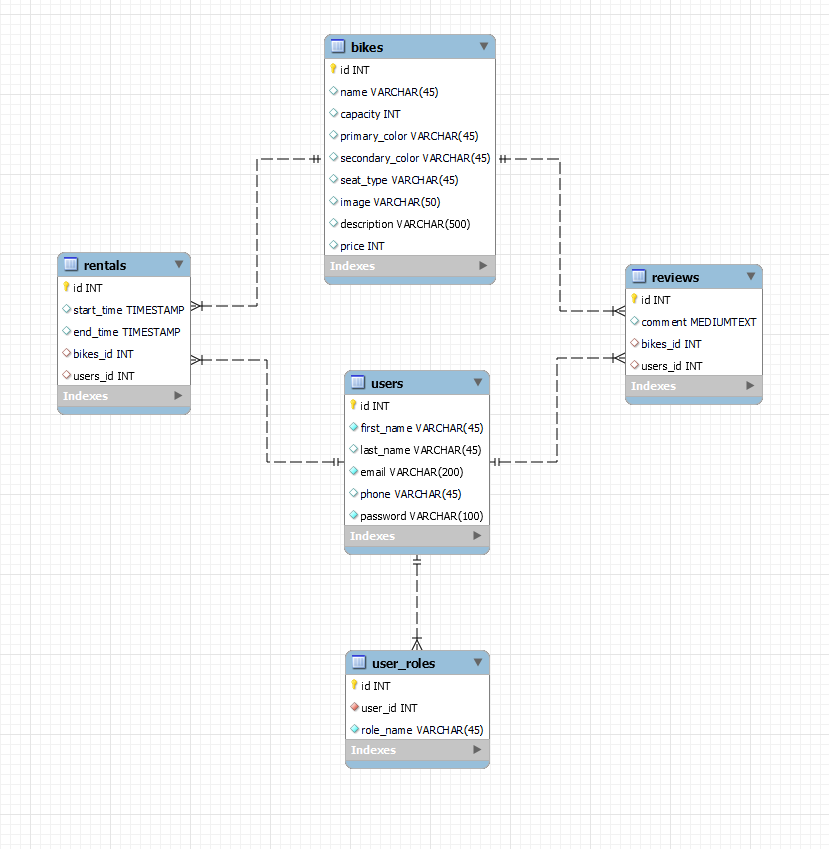Screen dimensions: 829x849
Task: Expand the Indexes section of the users table
Action: coord(478,536)
